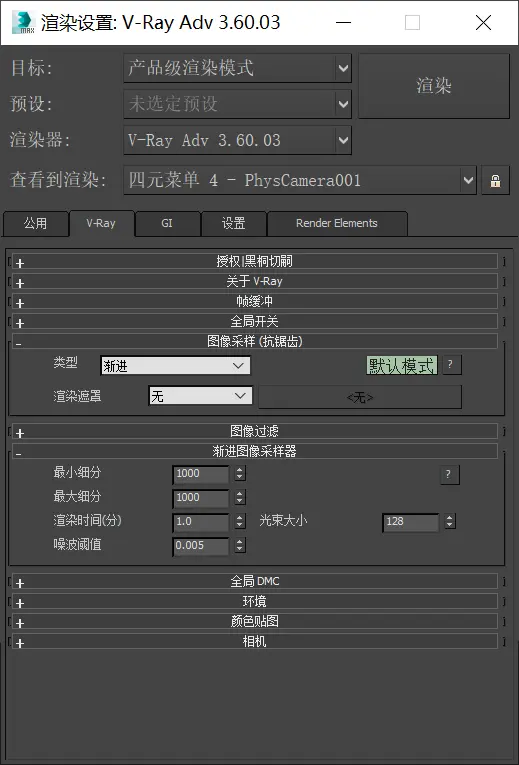Screen dimensions: 519x765
Task: Expand the 授权 rollout
Action: (x=255, y=262)
